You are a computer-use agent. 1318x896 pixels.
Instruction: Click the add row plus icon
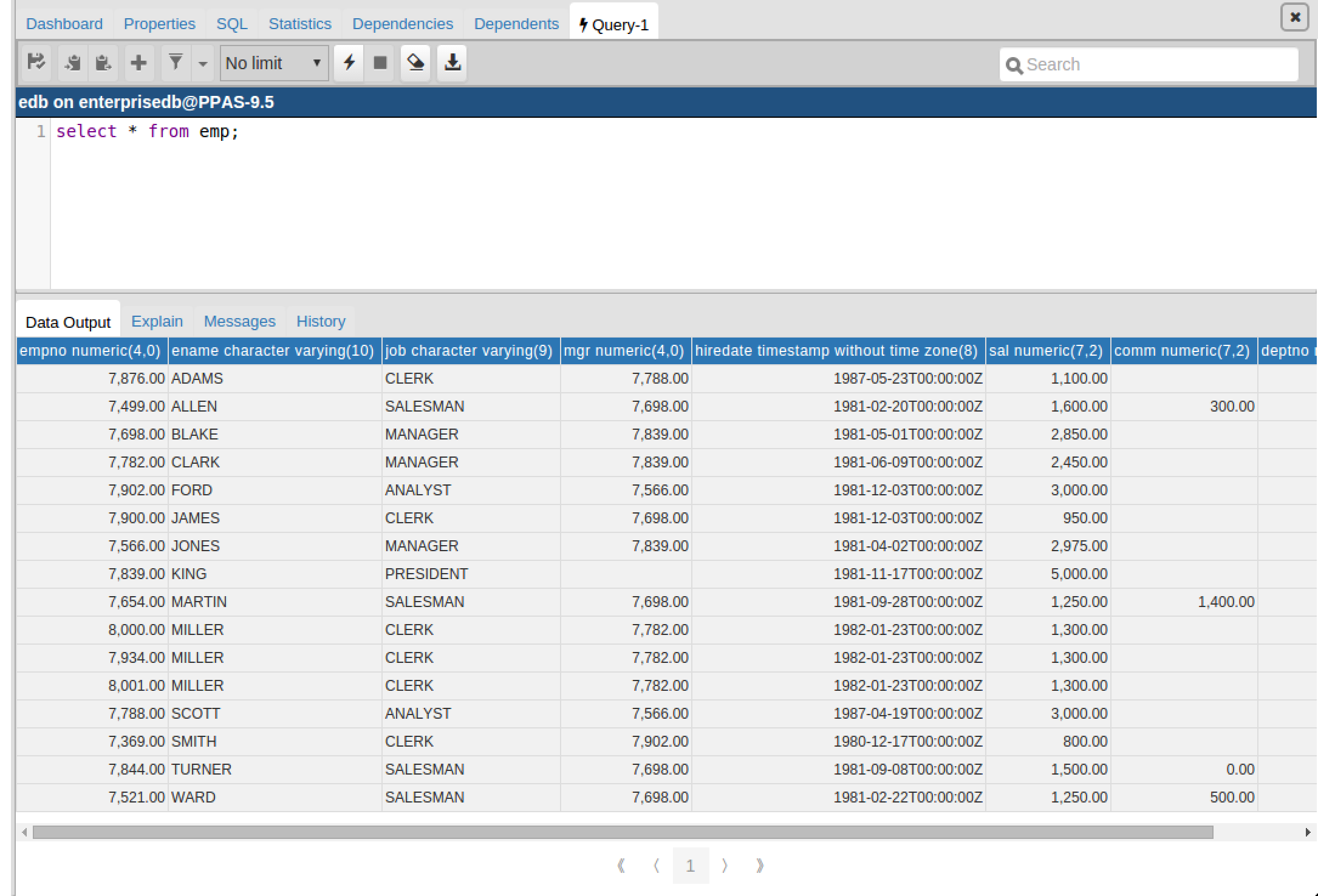coord(138,63)
